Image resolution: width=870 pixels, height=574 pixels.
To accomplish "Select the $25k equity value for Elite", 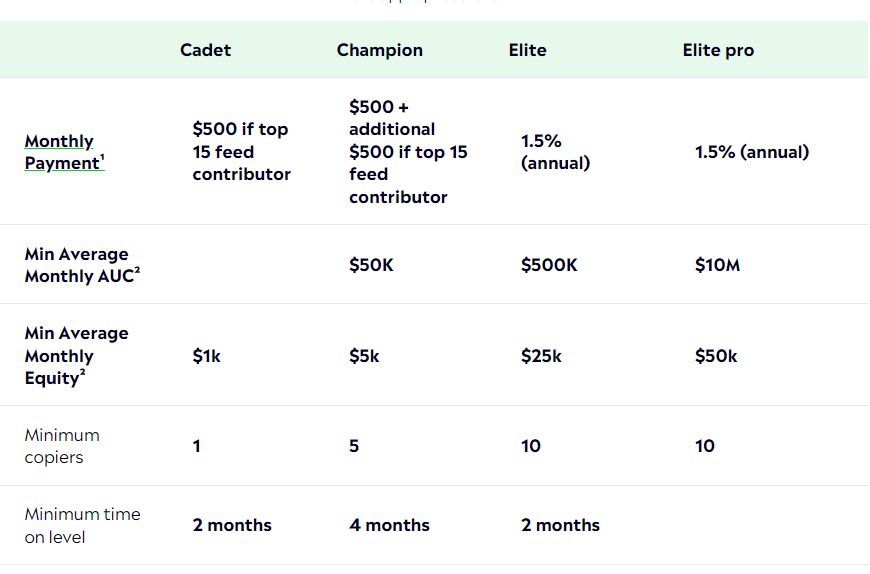I will [x=541, y=356].
